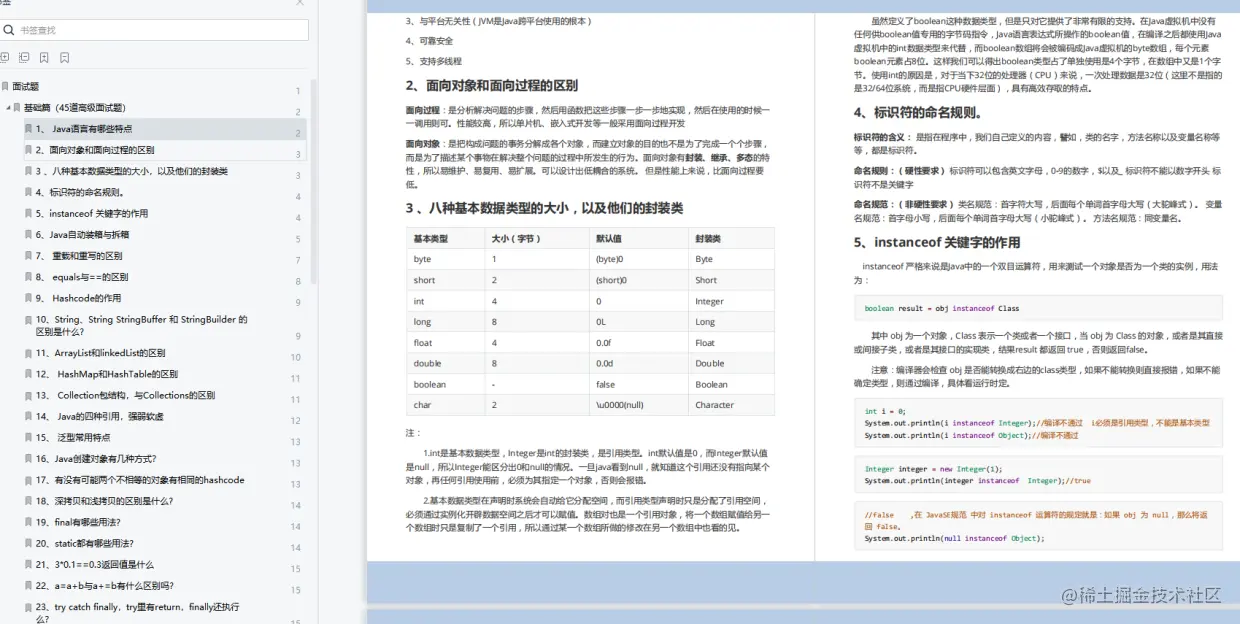This screenshot has width=1240, height=624.
Task: Click table cell 'Character'
Action: [715, 405]
